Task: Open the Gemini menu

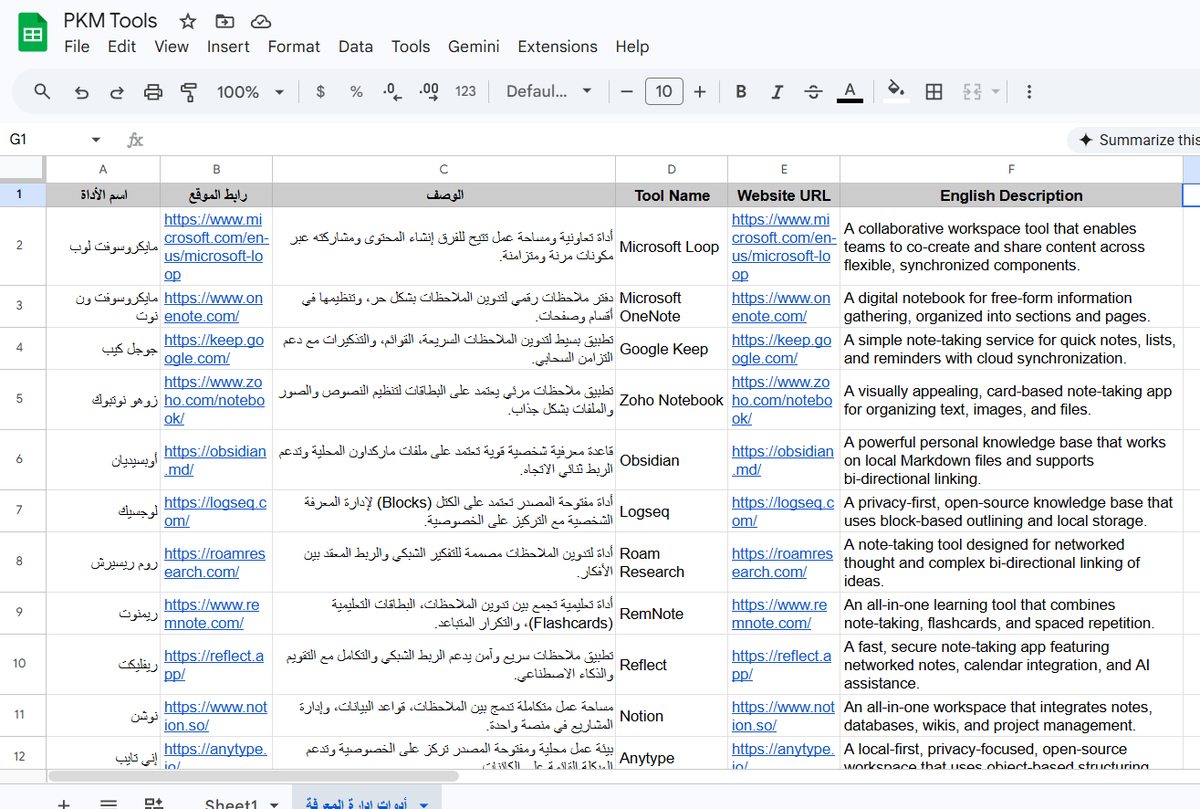Action: (474, 46)
